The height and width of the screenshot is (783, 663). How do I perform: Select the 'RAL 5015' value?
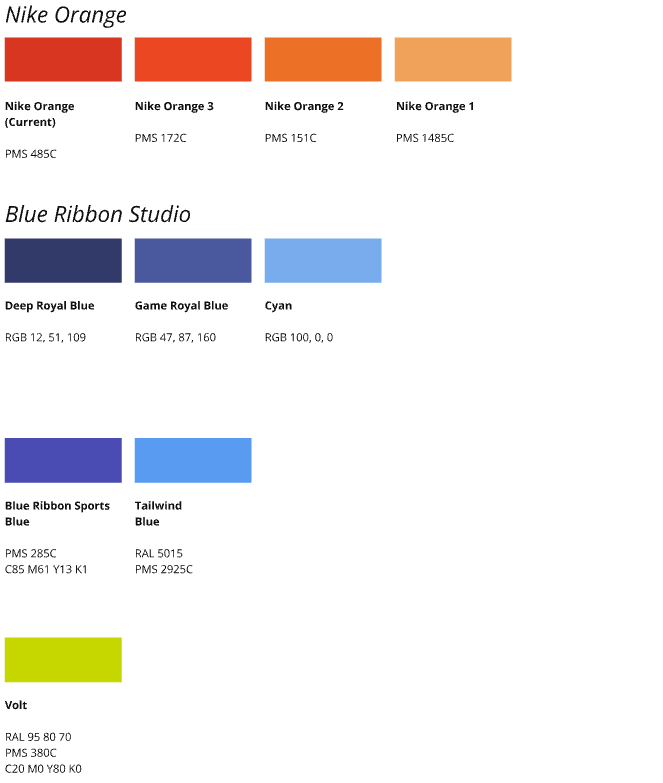pyautogui.click(x=159, y=553)
